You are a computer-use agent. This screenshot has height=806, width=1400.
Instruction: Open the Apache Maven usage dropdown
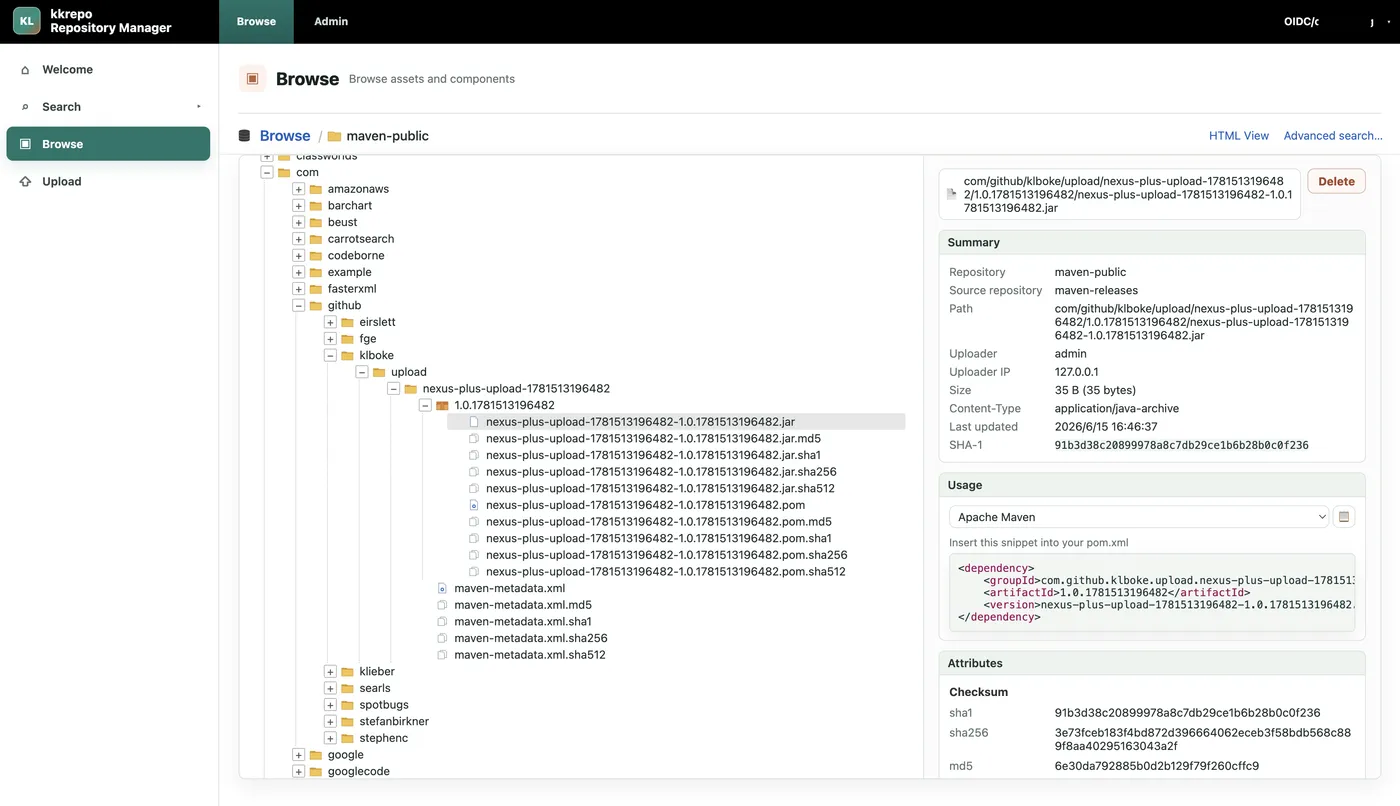[1138, 517]
